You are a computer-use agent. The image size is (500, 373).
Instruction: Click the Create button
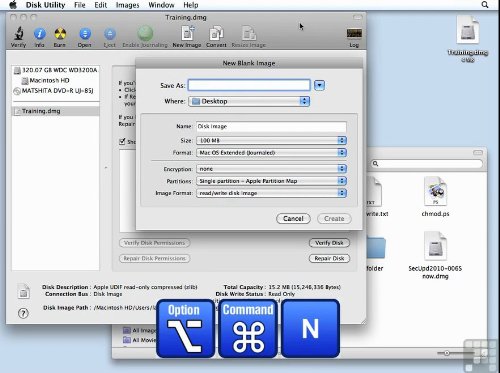click(334, 219)
